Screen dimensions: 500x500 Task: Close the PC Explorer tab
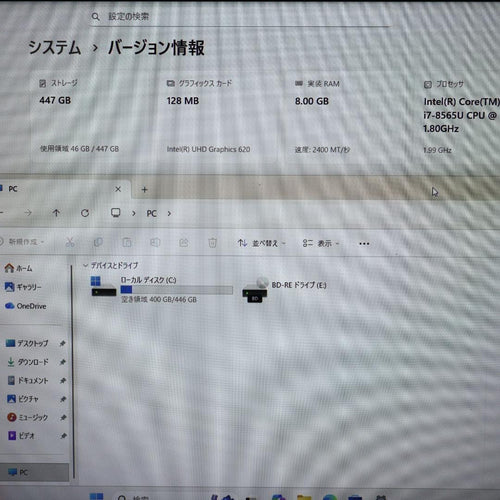coord(118,189)
